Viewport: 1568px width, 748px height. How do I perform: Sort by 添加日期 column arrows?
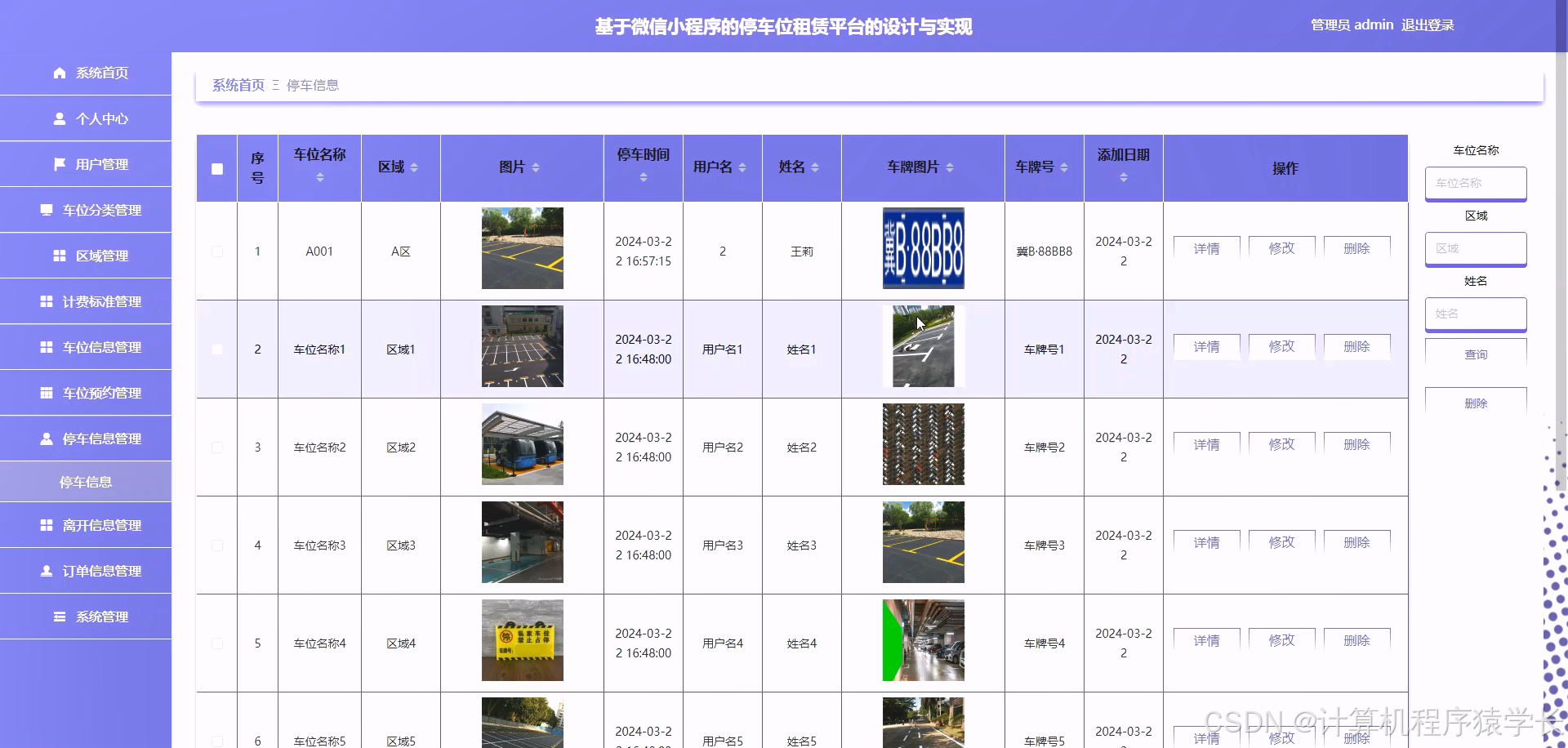coord(1124,177)
